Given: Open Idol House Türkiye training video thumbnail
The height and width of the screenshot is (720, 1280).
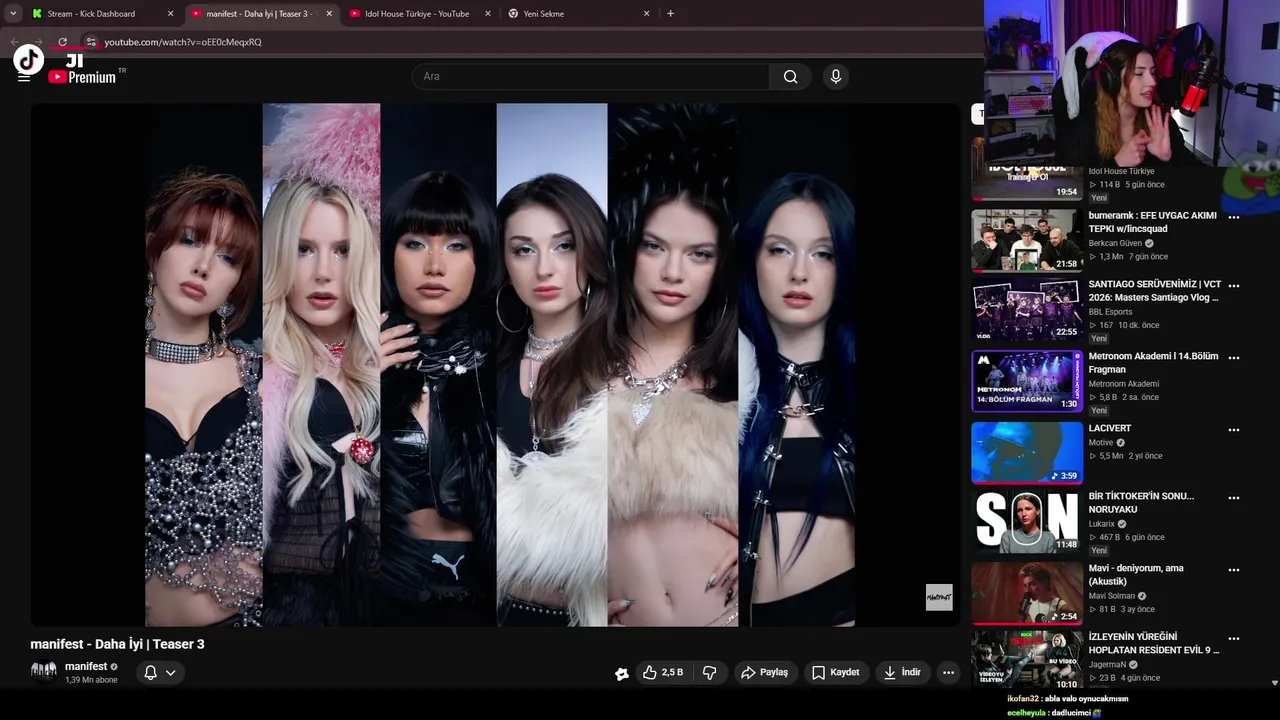Looking at the screenshot, I should coord(1027,182).
